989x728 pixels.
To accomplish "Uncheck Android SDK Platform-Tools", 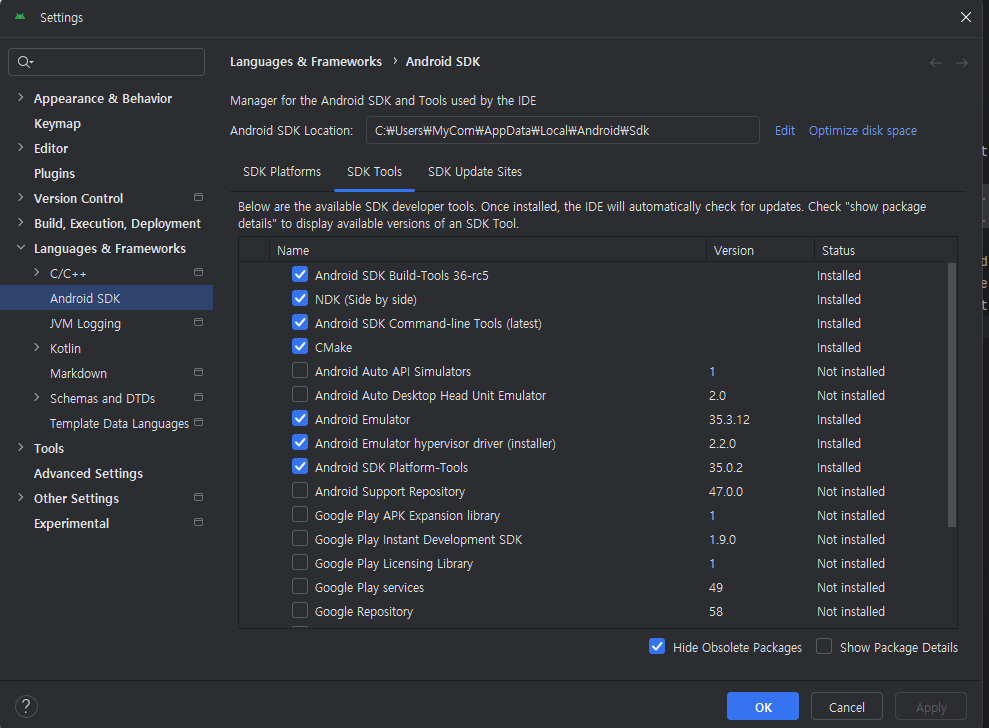I will (300, 466).
